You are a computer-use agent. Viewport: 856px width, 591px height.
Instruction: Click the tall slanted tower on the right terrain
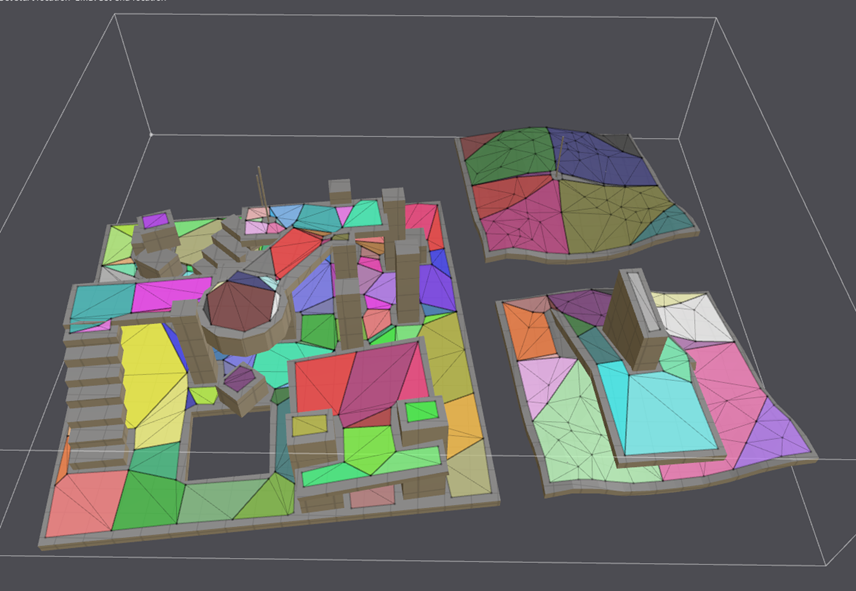(x=632, y=317)
